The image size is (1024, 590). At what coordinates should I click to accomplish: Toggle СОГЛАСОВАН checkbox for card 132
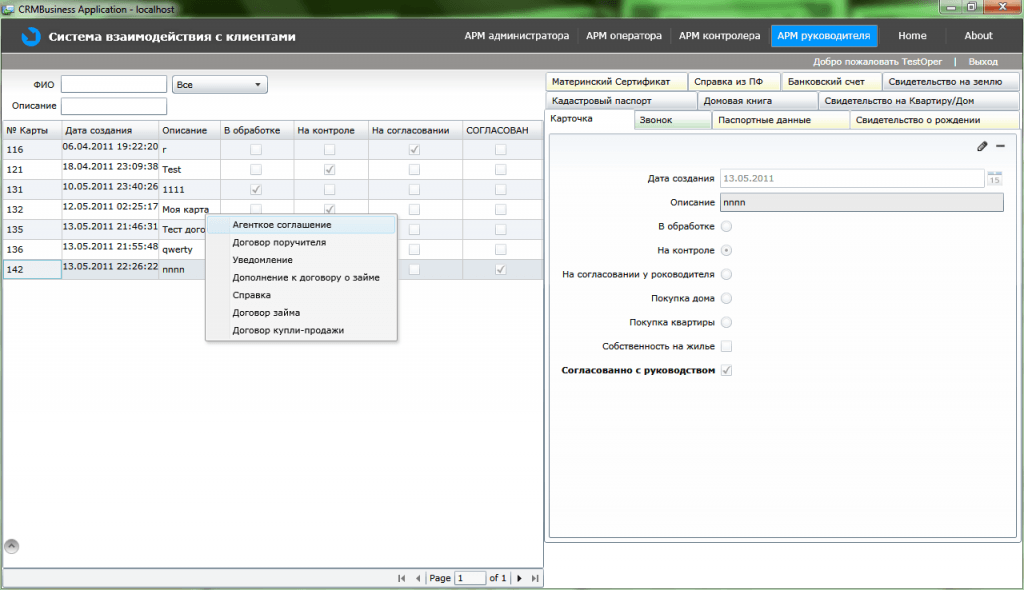click(x=500, y=210)
